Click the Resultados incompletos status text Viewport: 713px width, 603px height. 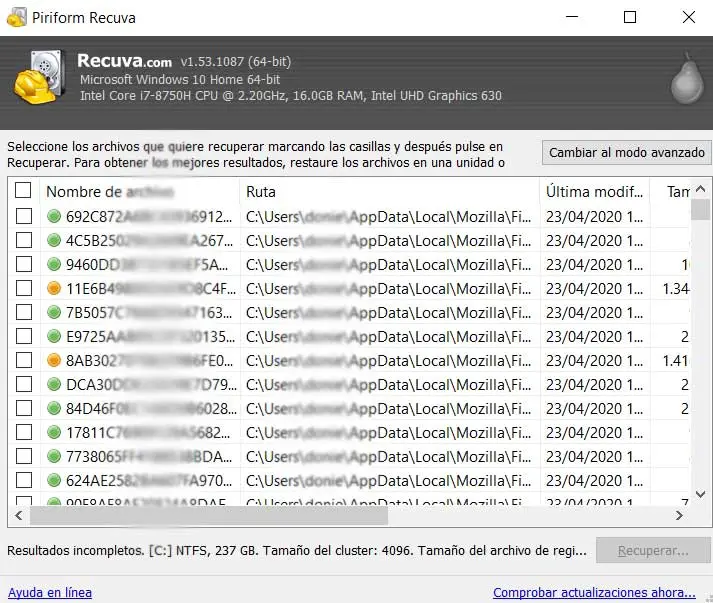pyautogui.click(x=296, y=551)
